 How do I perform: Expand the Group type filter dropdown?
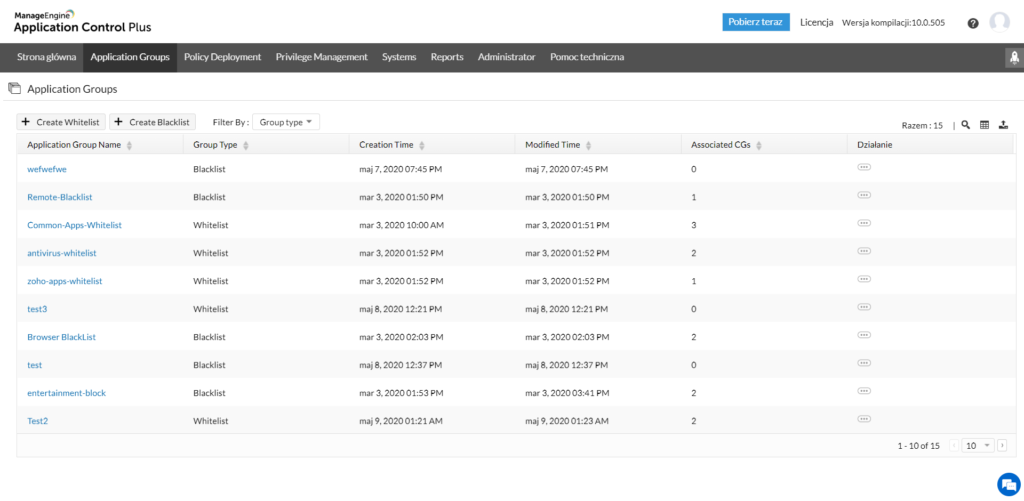(286, 122)
